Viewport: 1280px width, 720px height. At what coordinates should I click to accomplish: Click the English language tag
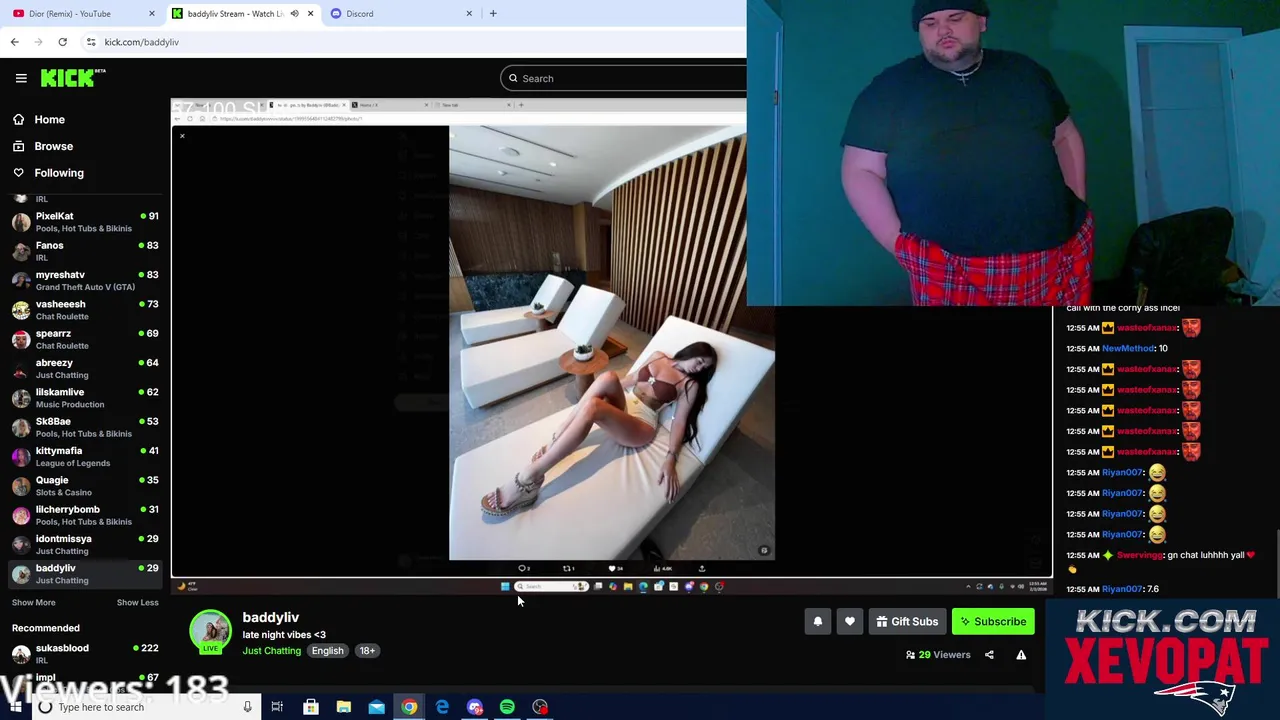[327, 651]
